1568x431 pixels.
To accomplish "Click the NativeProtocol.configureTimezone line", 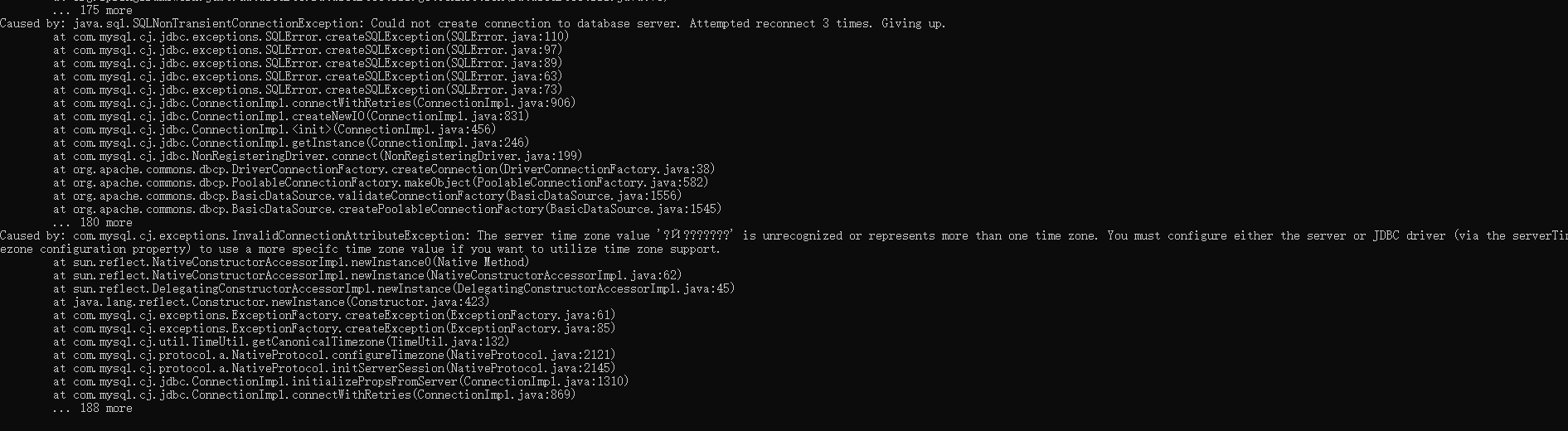I will pos(334,355).
